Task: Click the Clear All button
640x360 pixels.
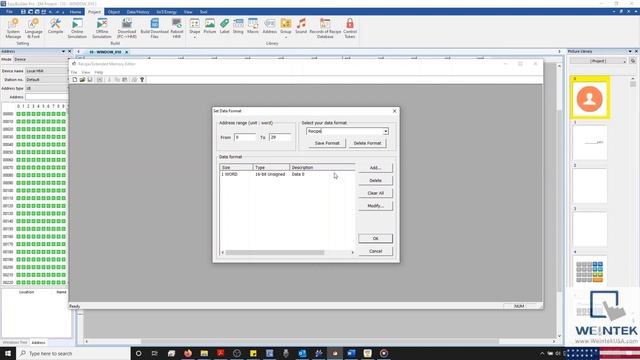Action: (376, 193)
